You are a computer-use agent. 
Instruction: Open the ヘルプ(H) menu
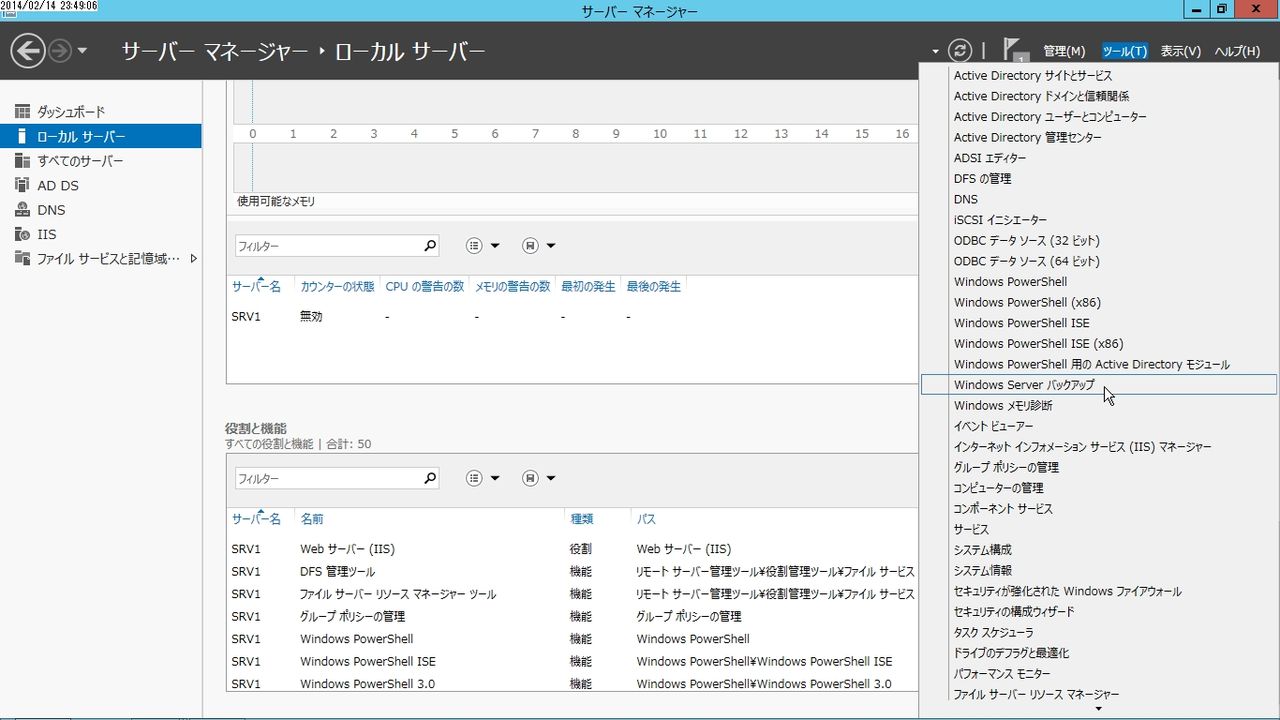click(1238, 51)
